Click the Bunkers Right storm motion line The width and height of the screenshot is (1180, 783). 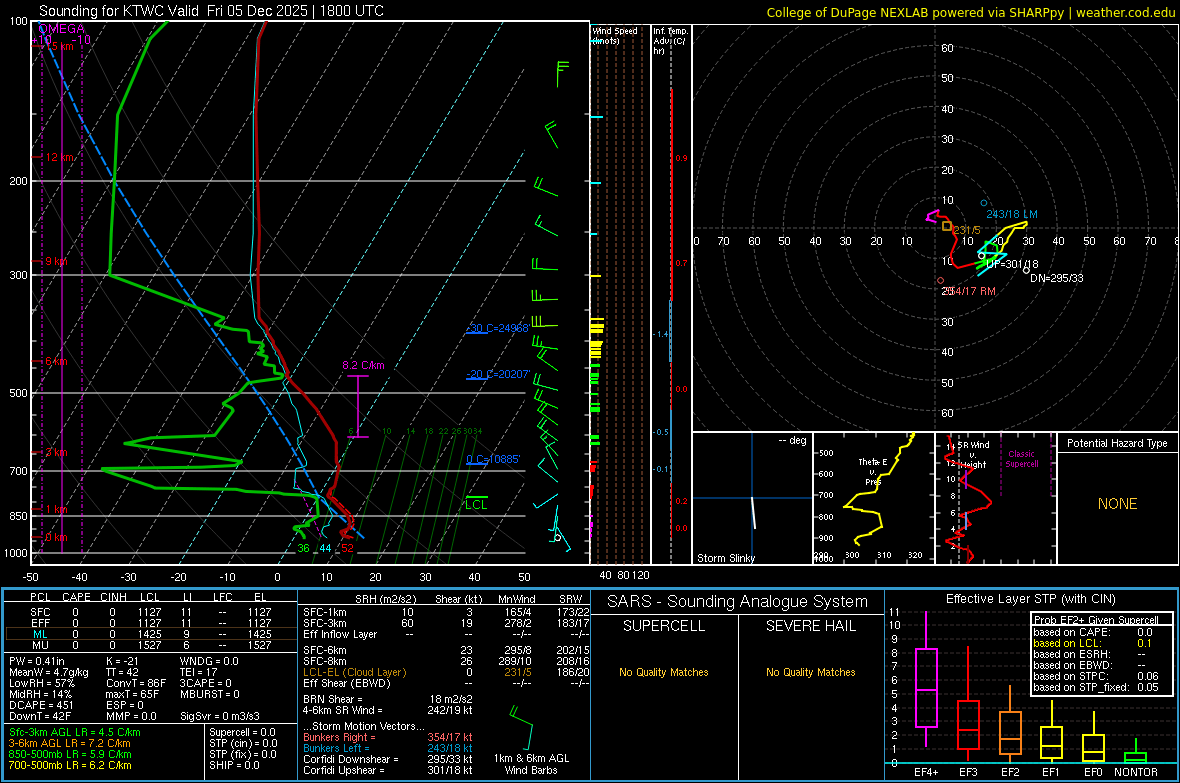click(x=388, y=737)
